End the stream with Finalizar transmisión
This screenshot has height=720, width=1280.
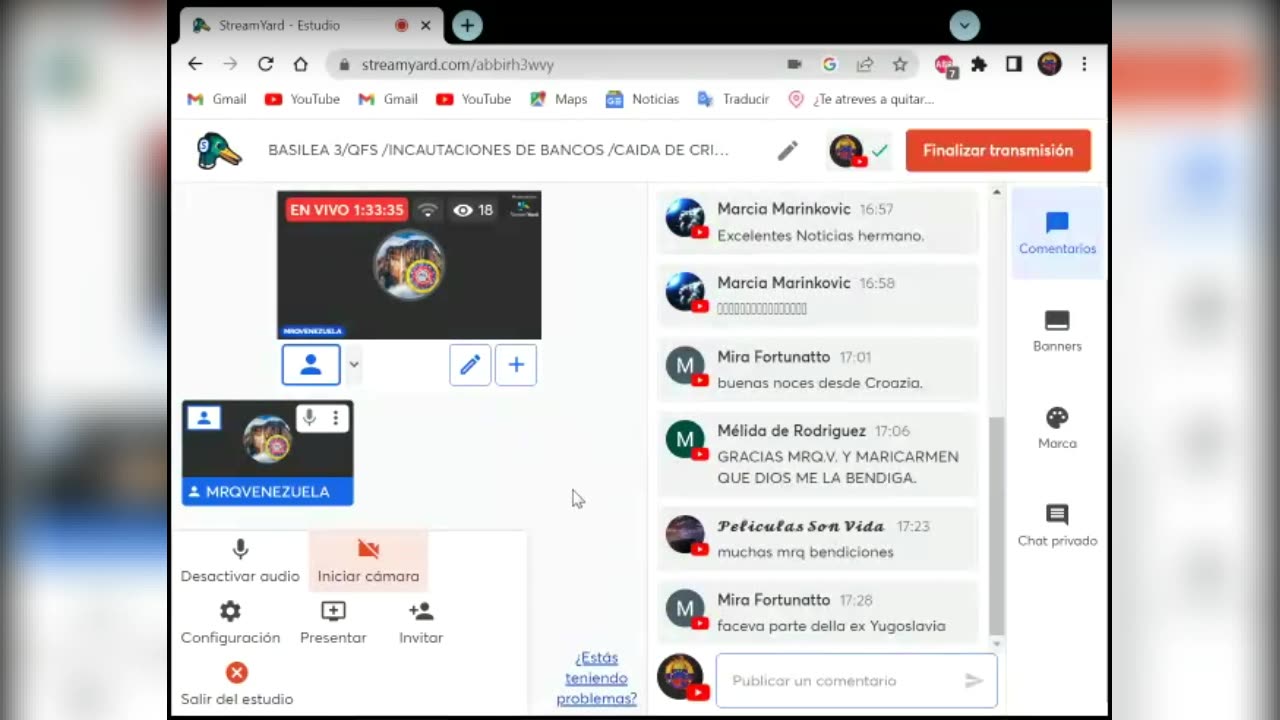pos(998,151)
